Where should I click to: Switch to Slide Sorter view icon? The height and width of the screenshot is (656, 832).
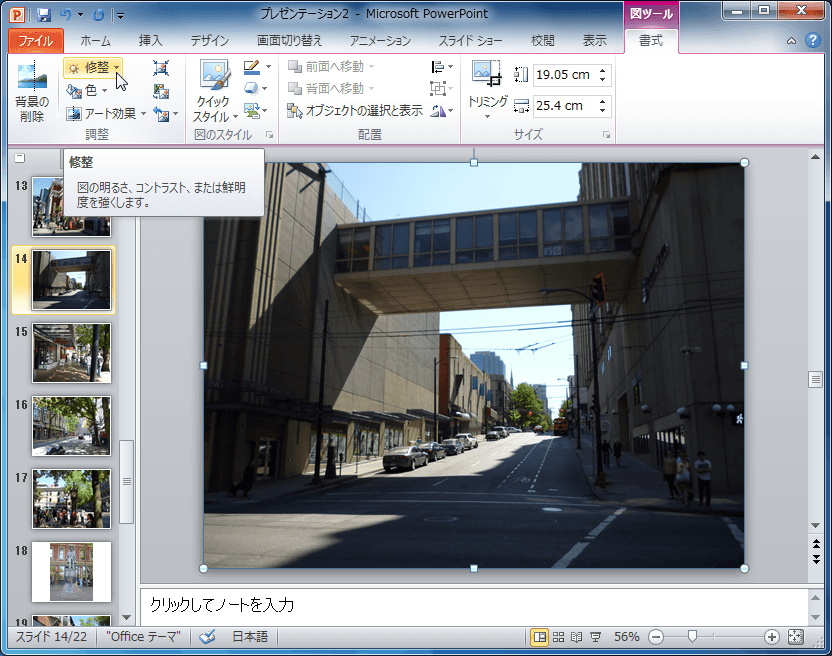(x=559, y=637)
